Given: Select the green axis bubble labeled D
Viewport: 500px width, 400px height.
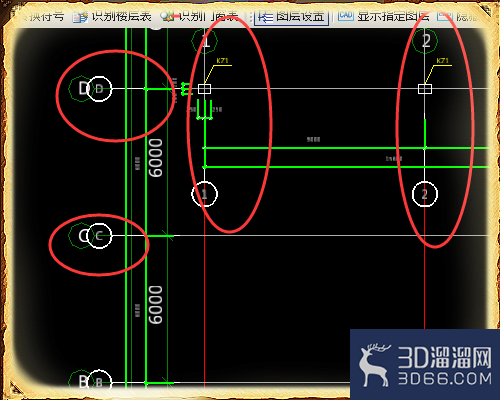Looking at the screenshot, I should tap(81, 89).
